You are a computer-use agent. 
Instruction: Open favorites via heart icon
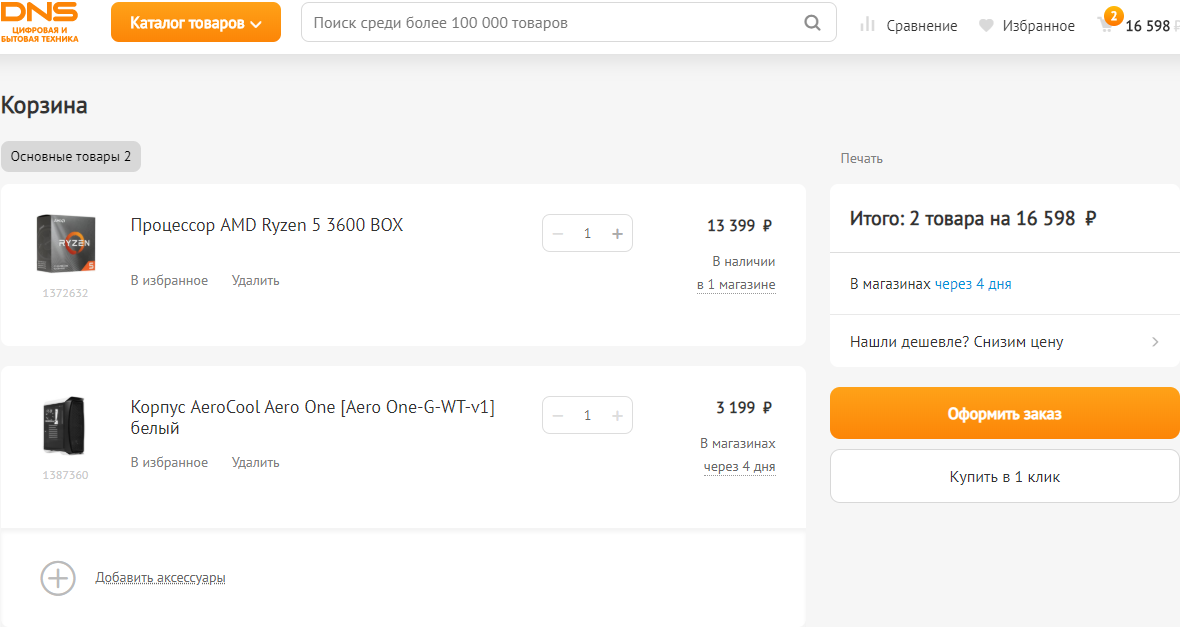coord(986,26)
